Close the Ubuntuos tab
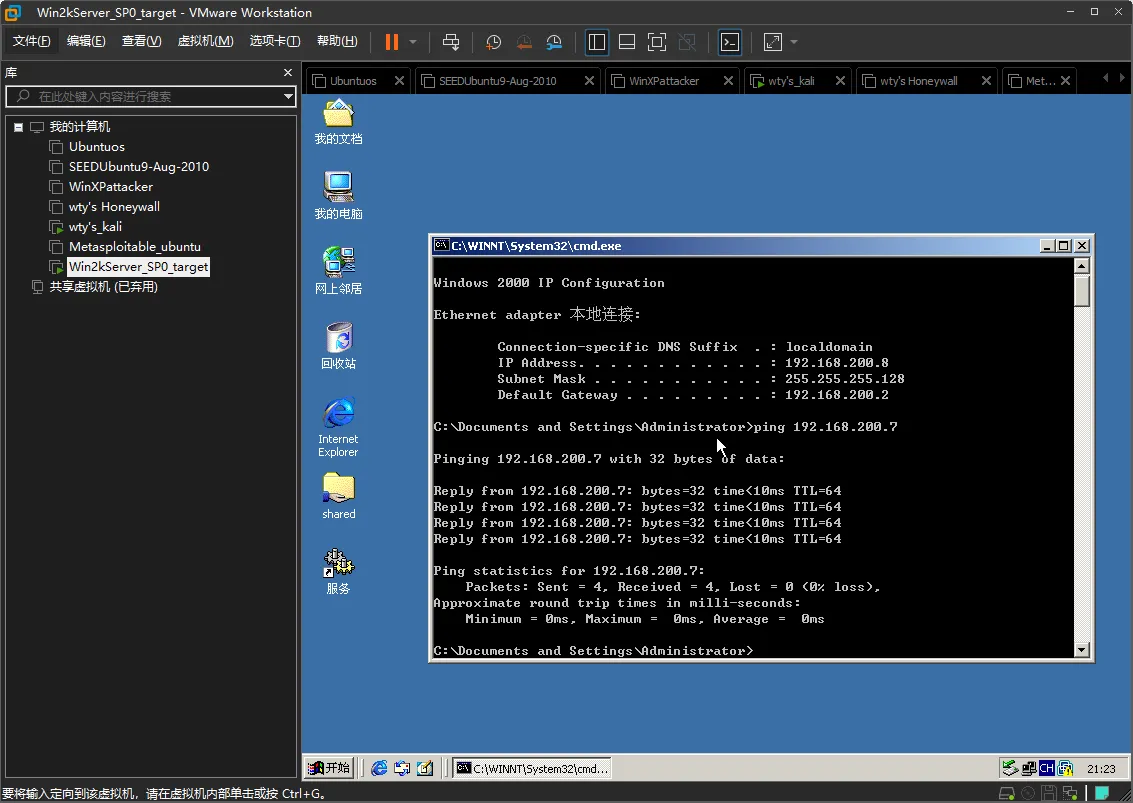This screenshot has width=1133, height=803. [400, 81]
